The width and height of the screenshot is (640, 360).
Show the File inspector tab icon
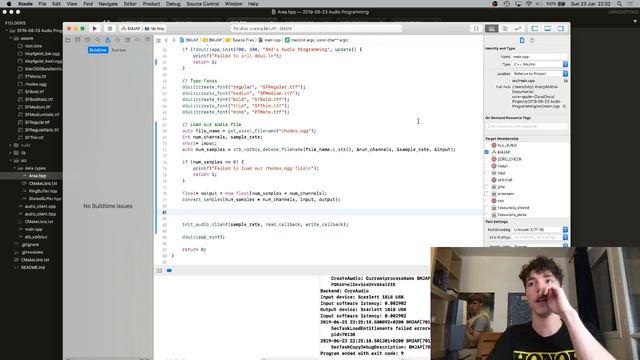(522, 40)
